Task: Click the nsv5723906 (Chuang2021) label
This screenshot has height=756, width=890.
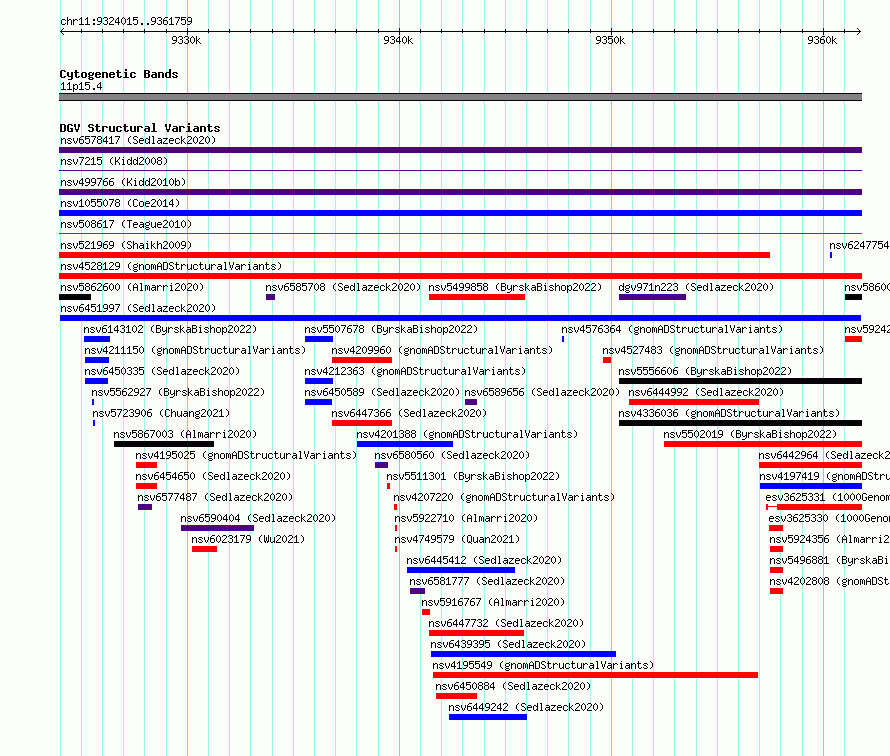Action: pos(161,413)
